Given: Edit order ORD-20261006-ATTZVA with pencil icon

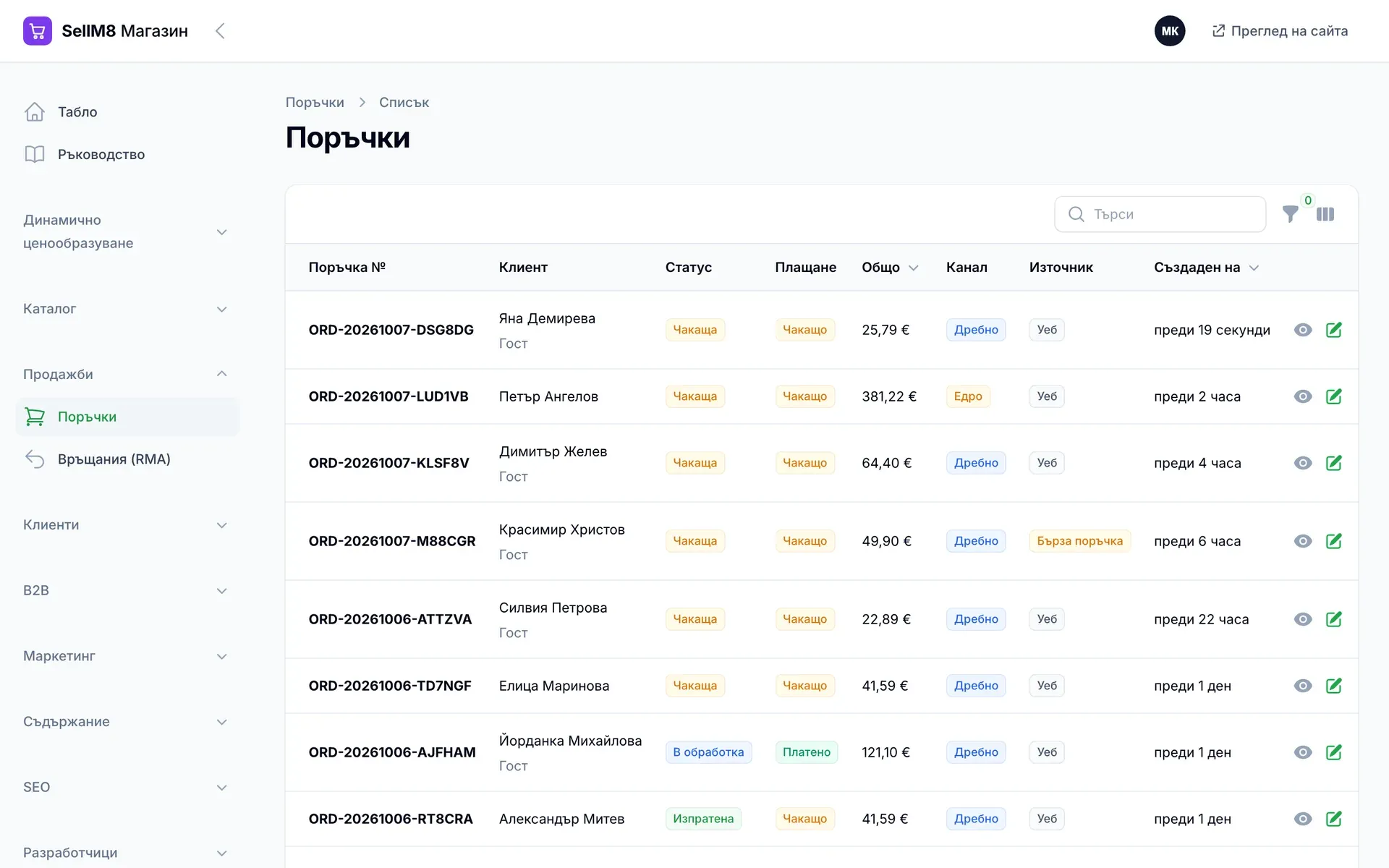Looking at the screenshot, I should point(1334,619).
